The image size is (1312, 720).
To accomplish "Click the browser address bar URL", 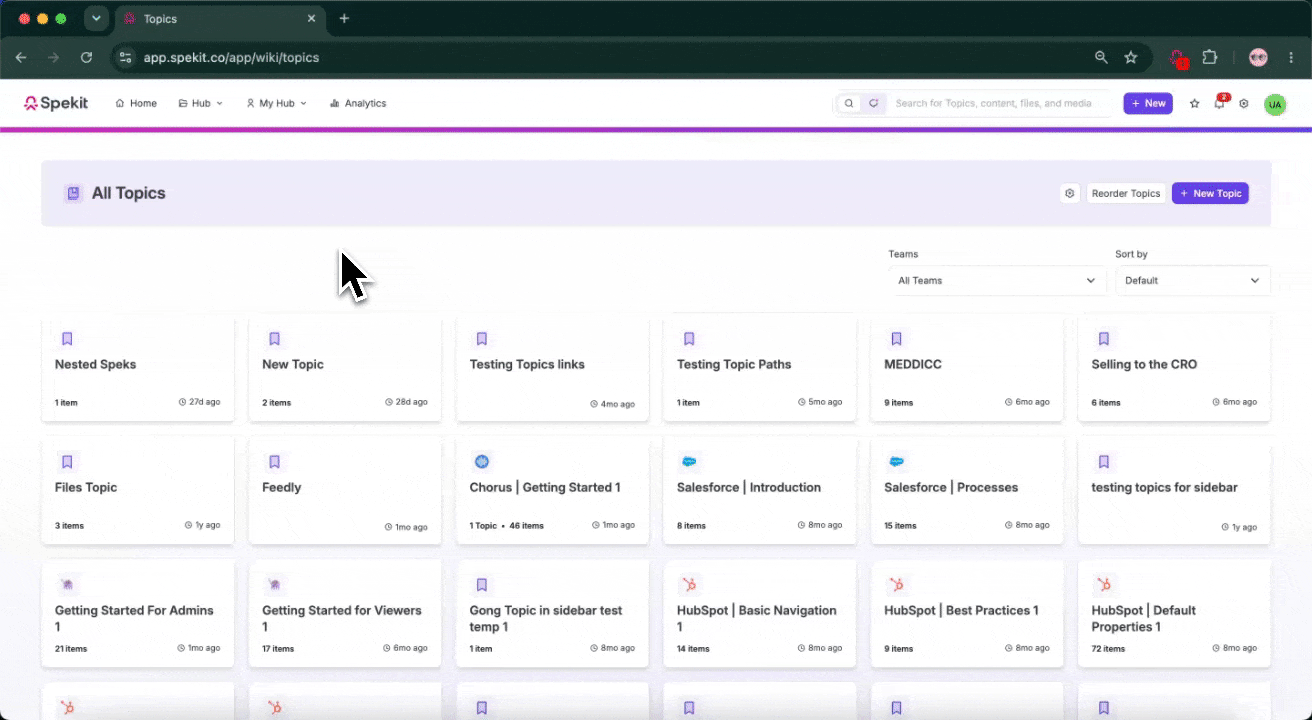I will (x=231, y=58).
